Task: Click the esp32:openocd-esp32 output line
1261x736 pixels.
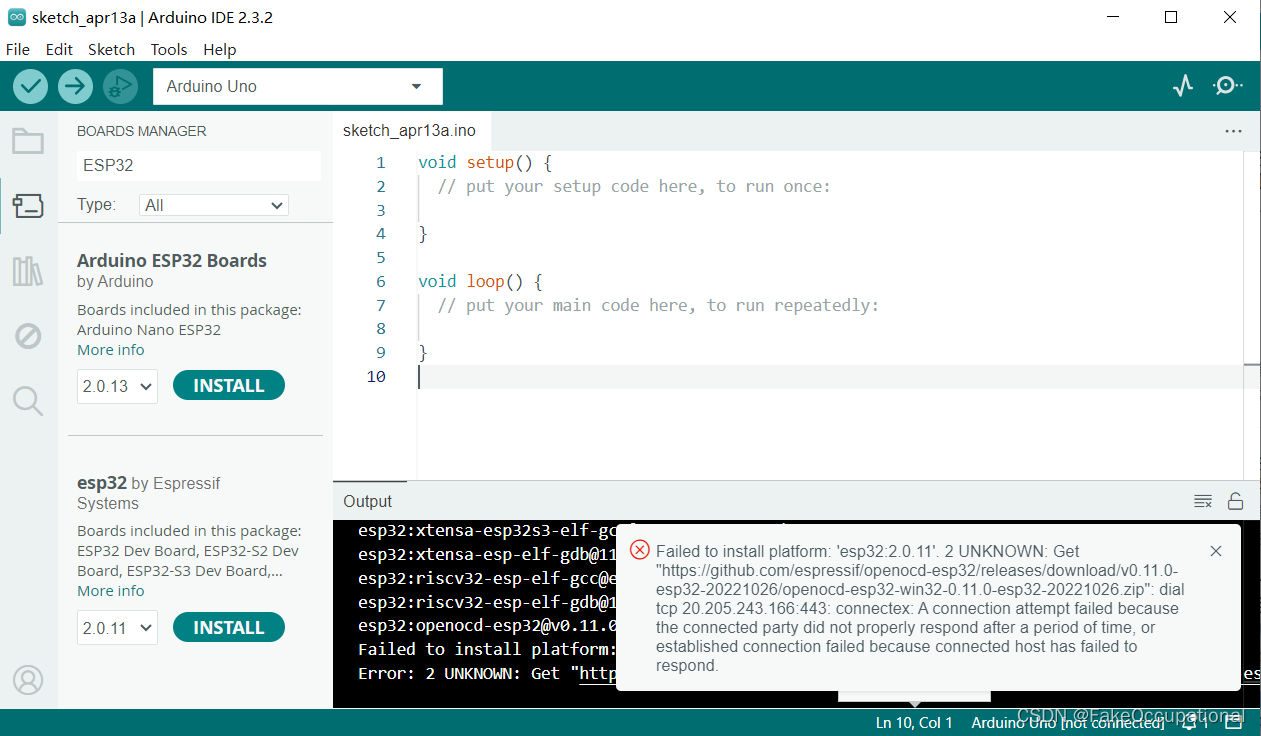Action: tap(487, 626)
